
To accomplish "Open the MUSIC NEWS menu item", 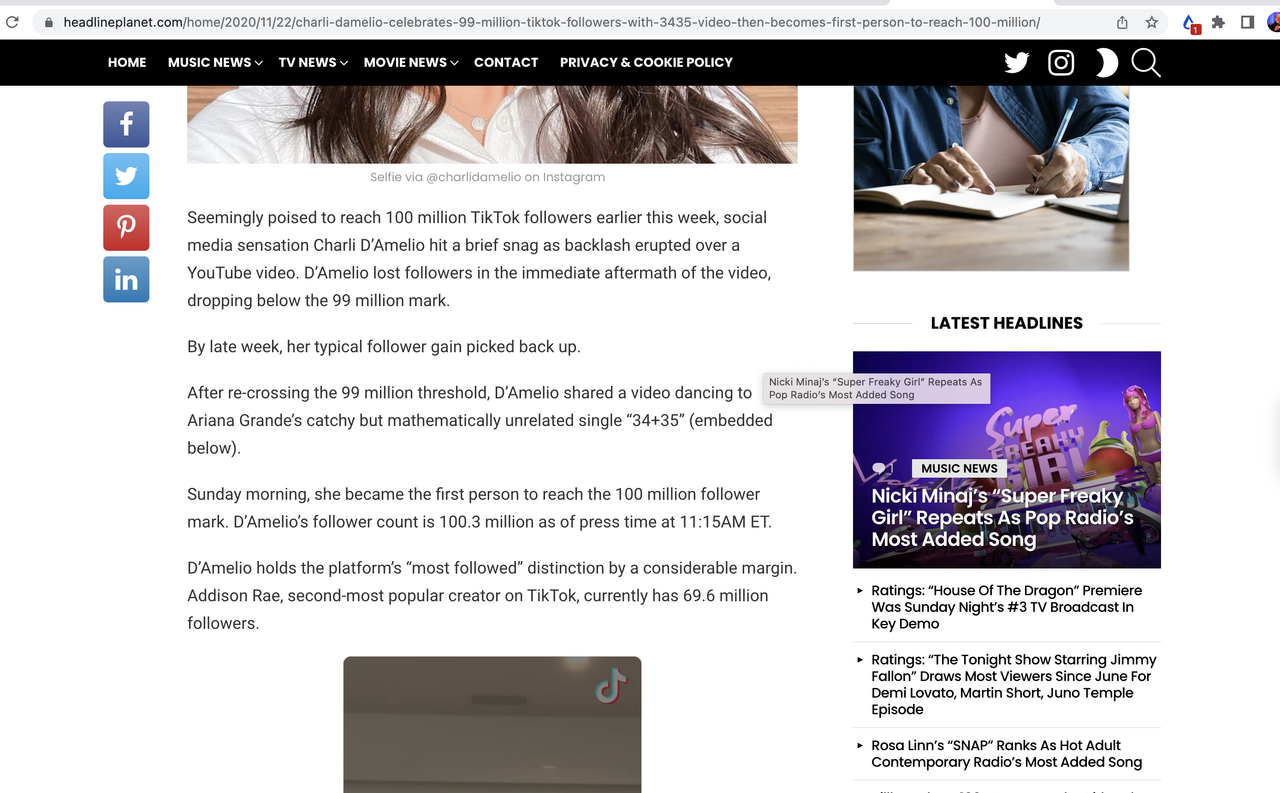I will click(209, 62).
